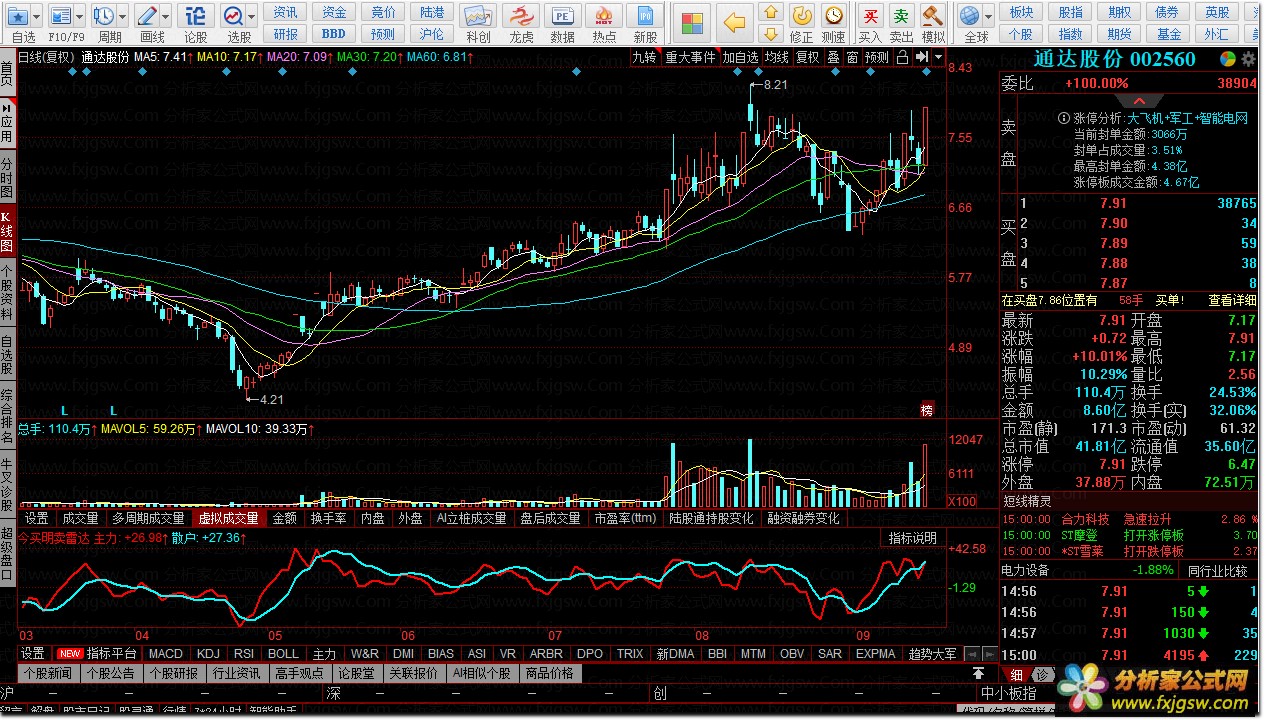Collapse the 涨停分析 panel red arrow
Image resolution: width=1265 pixels, height=720 pixels.
(1139, 102)
